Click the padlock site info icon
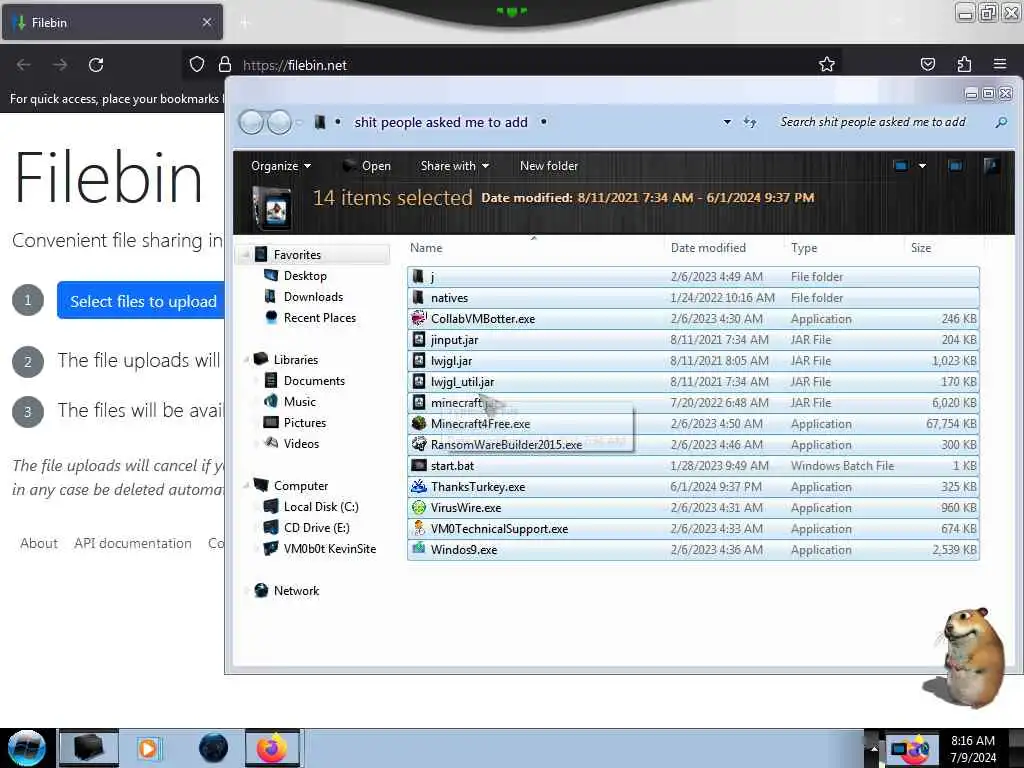 point(225,65)
